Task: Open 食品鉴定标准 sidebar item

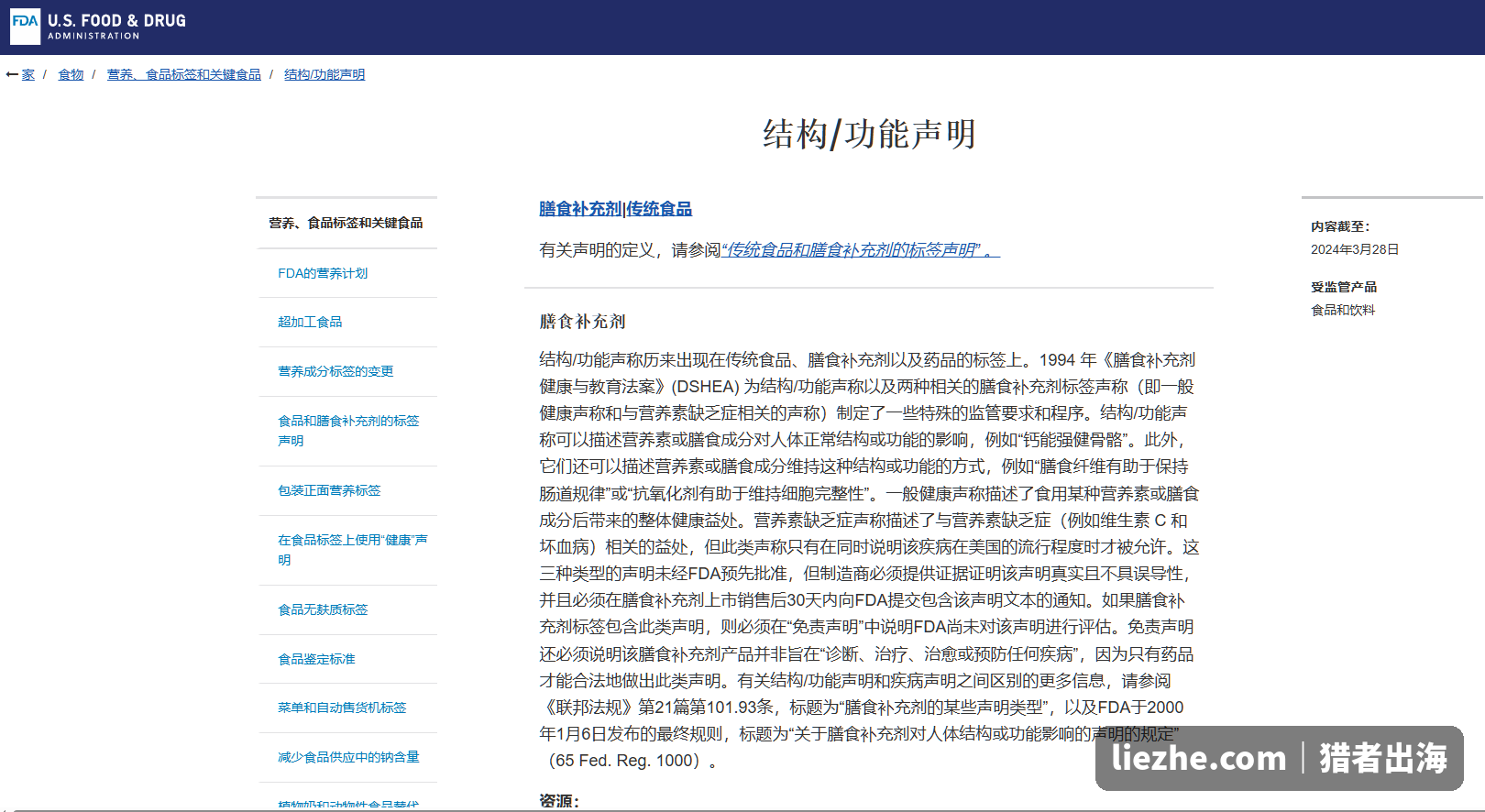Action: (316, 659)
